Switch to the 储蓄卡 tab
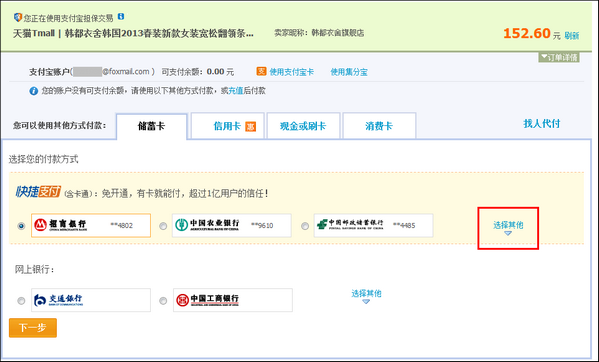 (152, 126)
